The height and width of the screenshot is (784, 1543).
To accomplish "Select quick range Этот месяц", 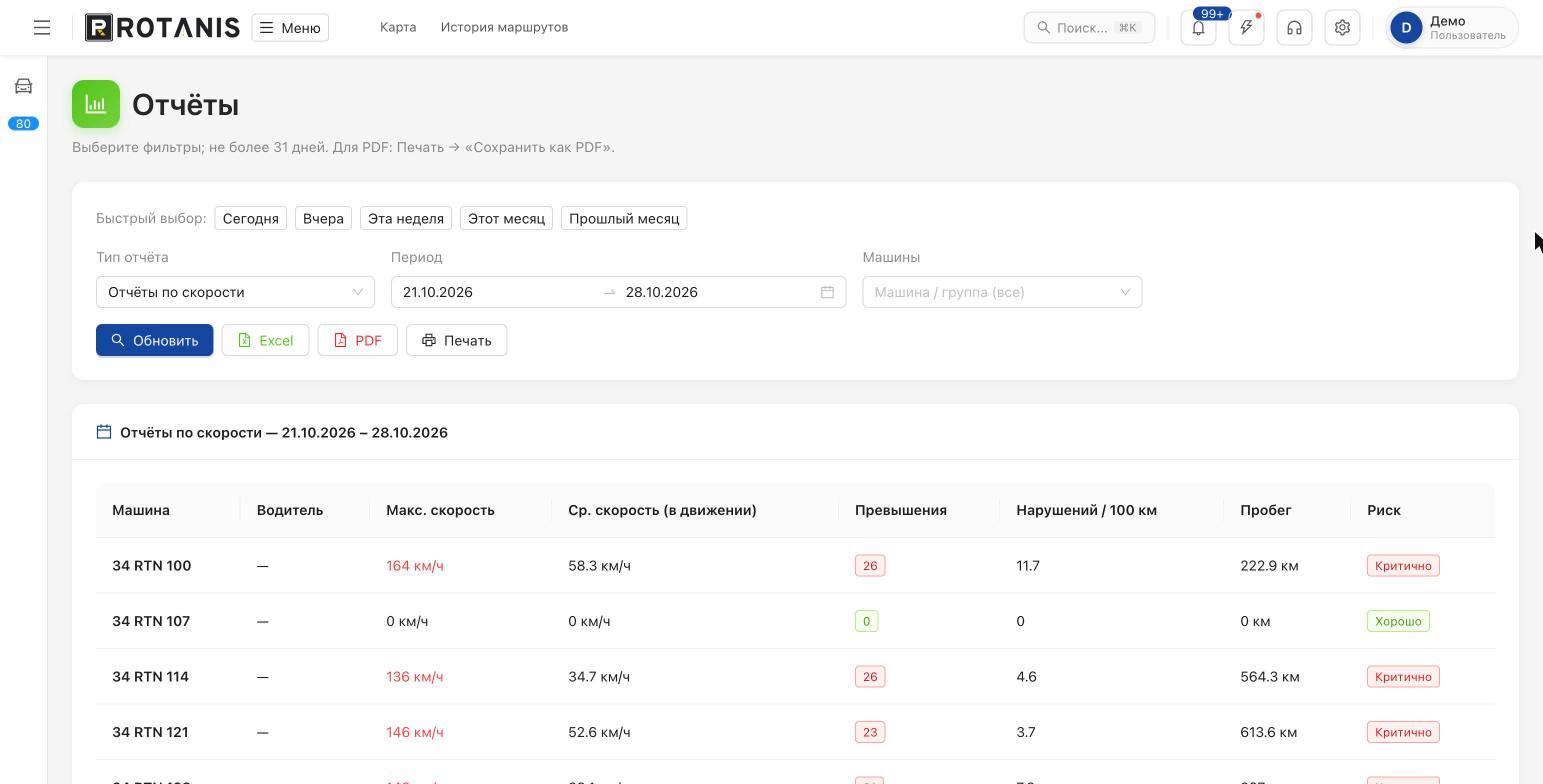I will point(506,218).
